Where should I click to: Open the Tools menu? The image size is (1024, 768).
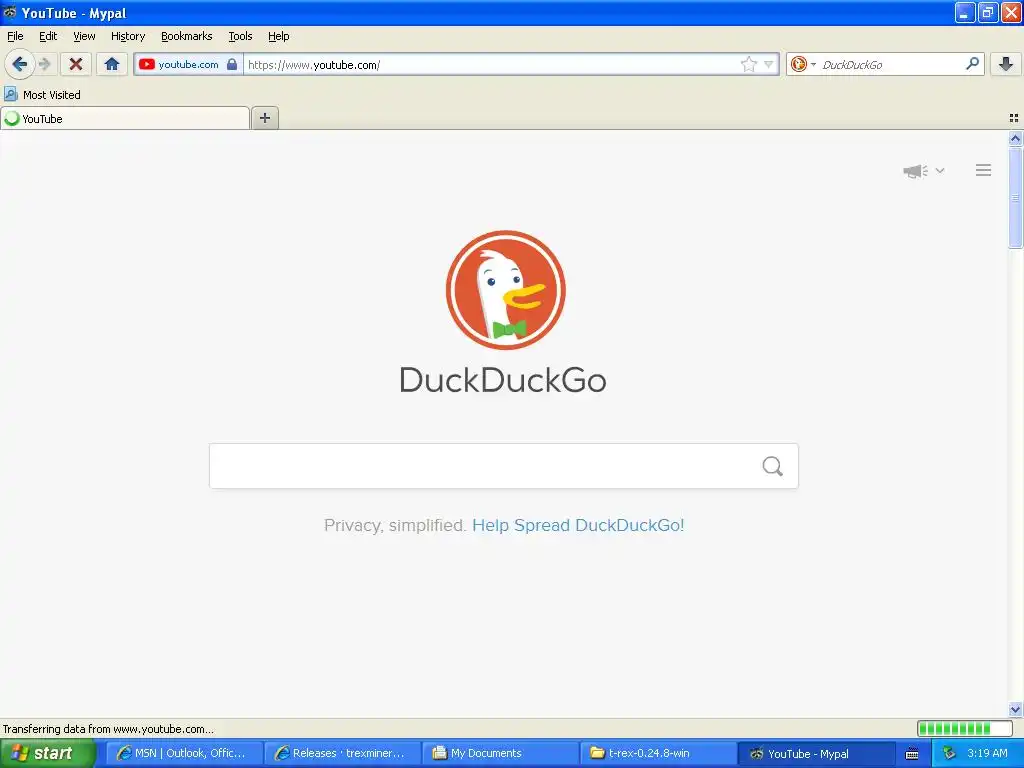click(x=240, y=37)
